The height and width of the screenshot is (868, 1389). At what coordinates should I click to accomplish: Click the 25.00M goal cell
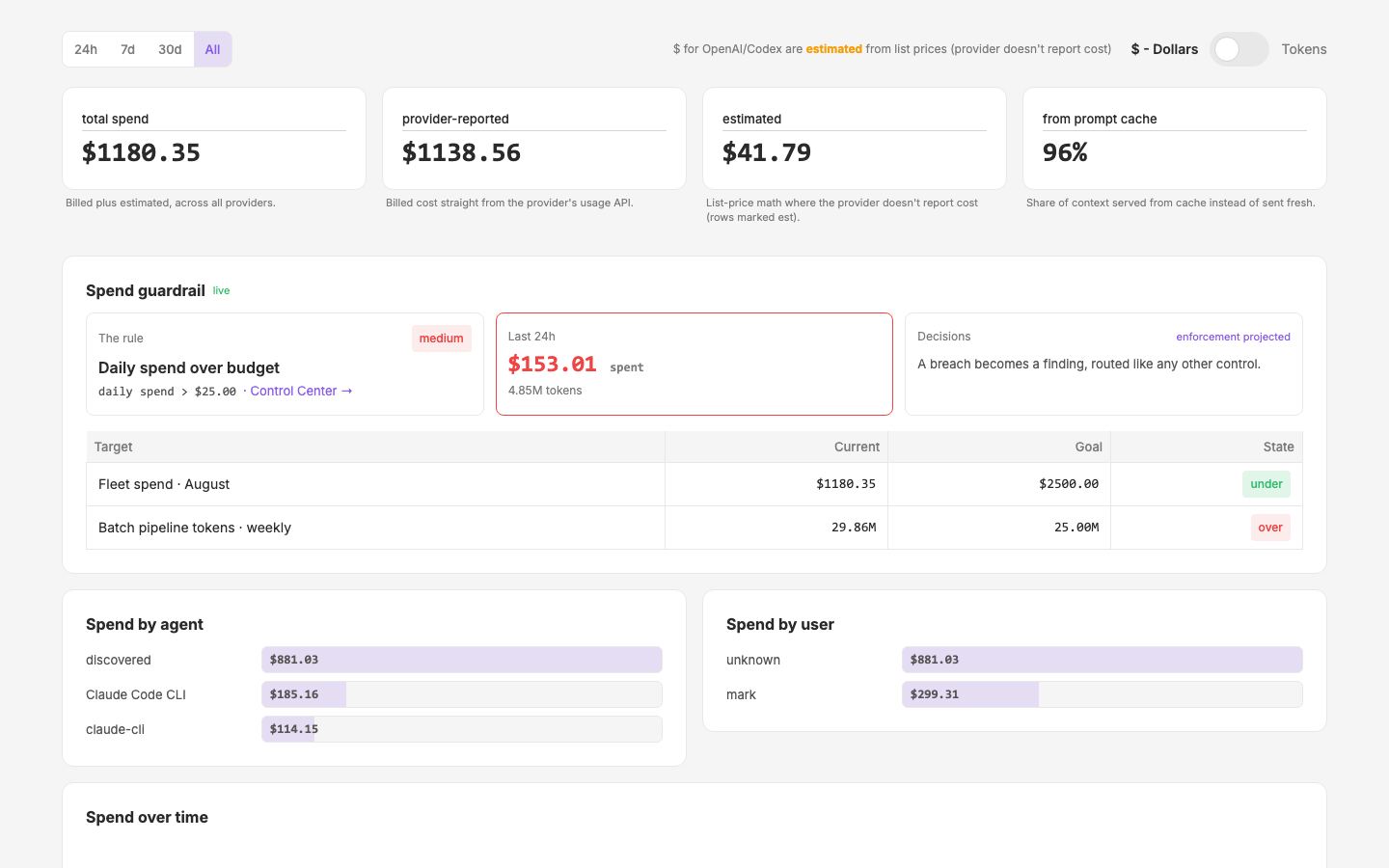click(x=999, y=528)
